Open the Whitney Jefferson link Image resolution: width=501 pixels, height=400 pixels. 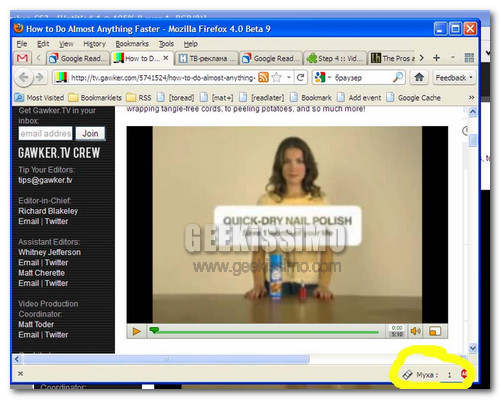[49, 252]
